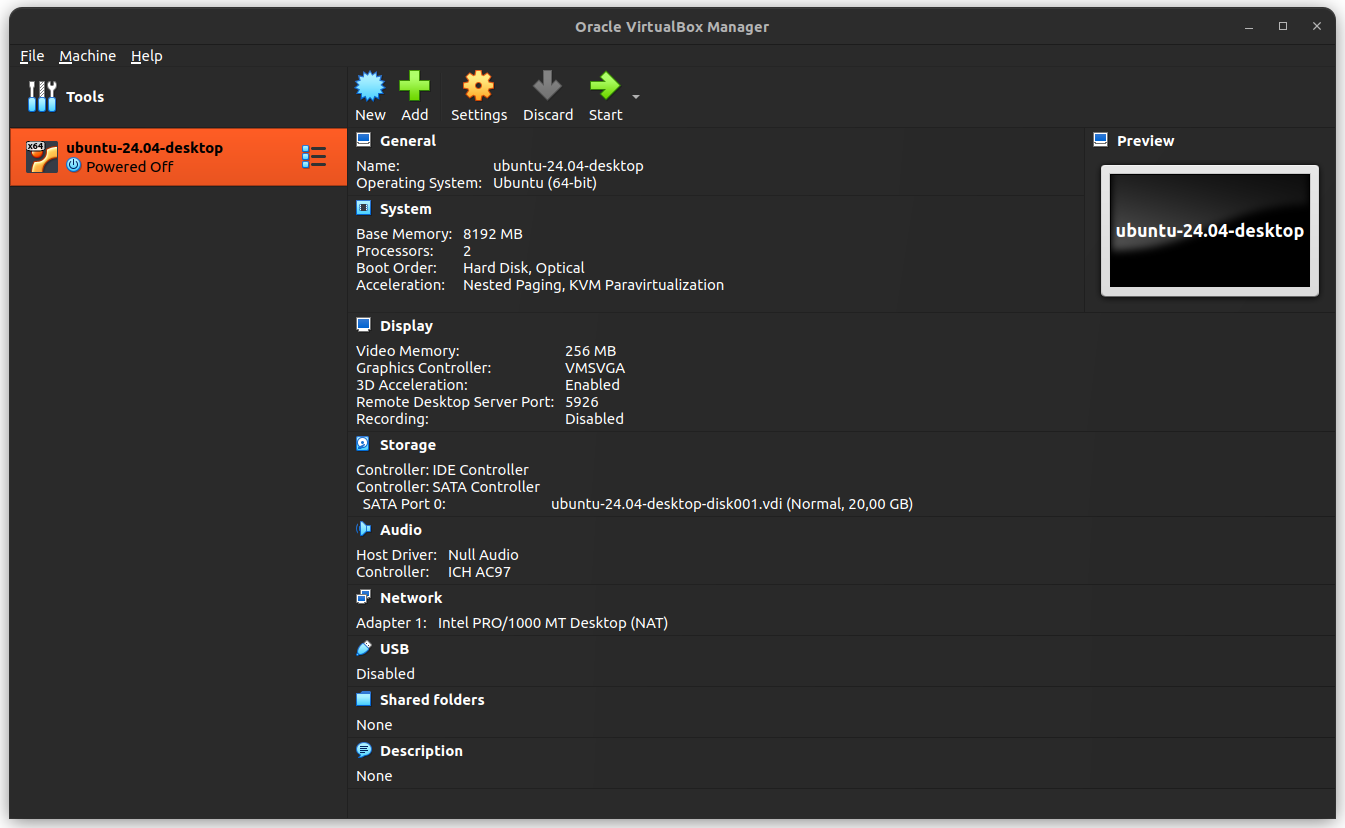Select the ubuntu-24.04-desktop-disk001.vdi storage entry
Image resolution: width=1345 pixels, height=828 pixels.
point(732,503)
